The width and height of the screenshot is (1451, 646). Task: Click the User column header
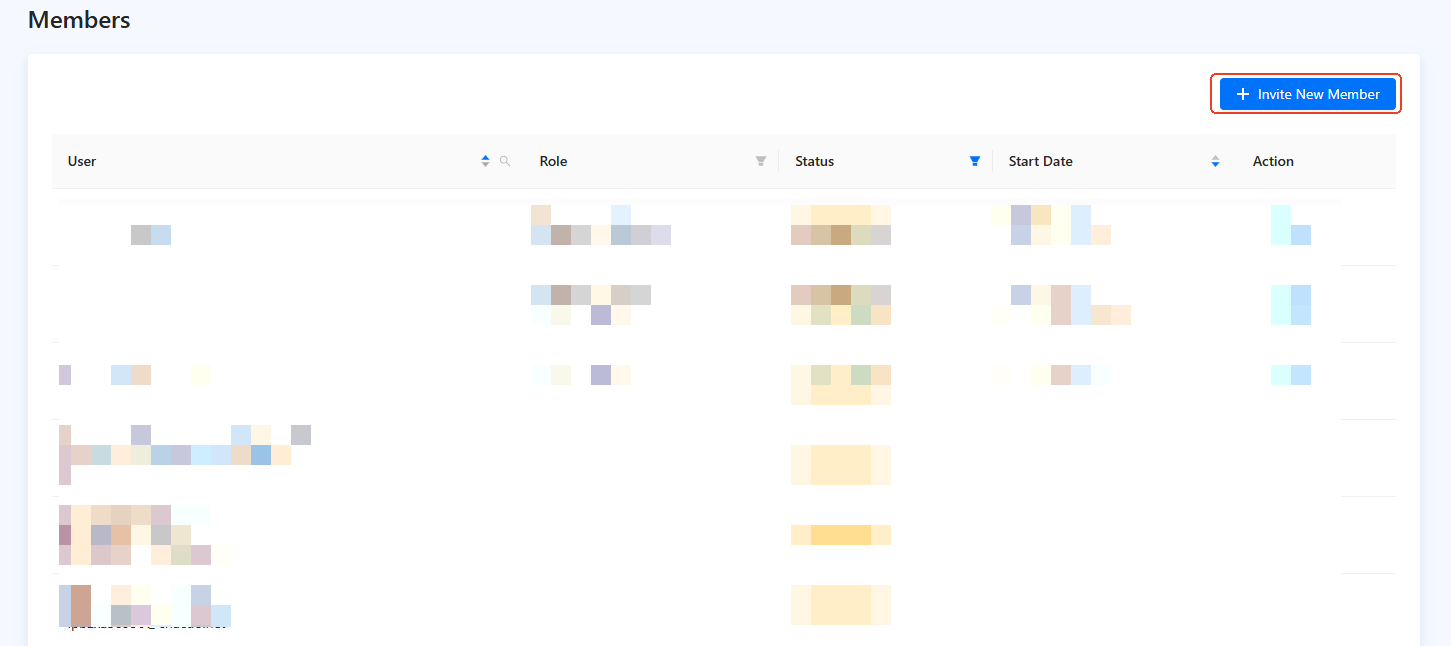pos(288,161)
